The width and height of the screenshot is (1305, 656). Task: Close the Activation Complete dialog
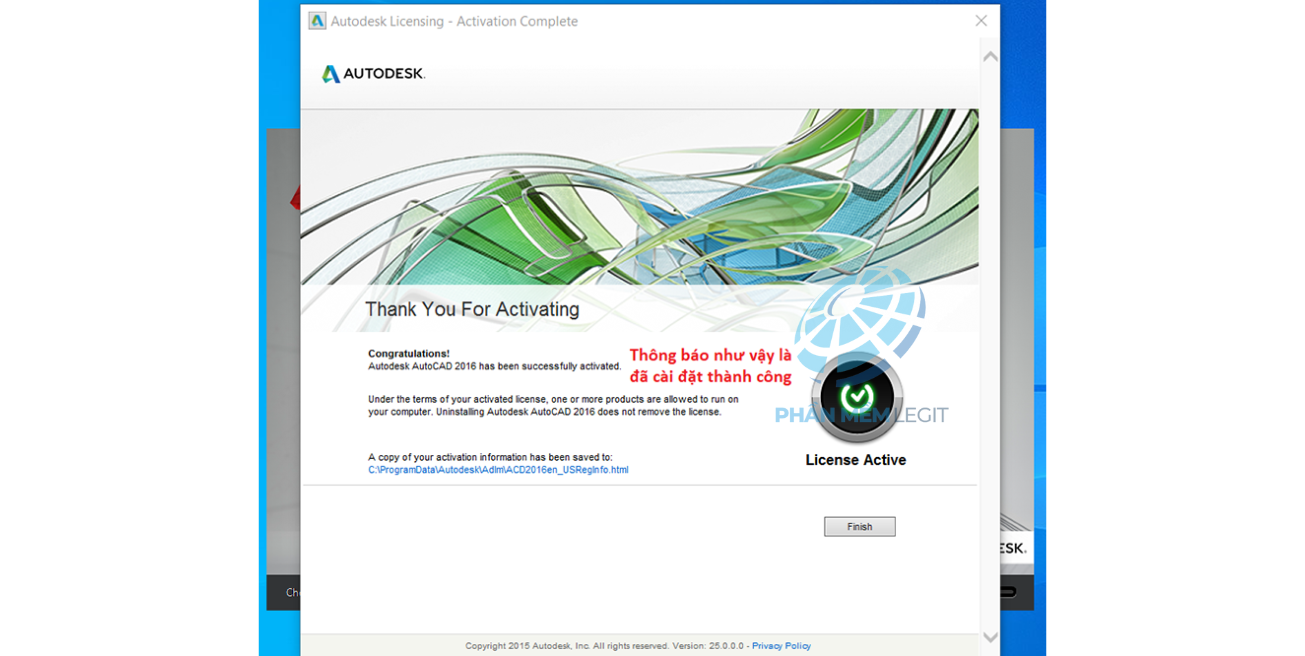(981, 21)
